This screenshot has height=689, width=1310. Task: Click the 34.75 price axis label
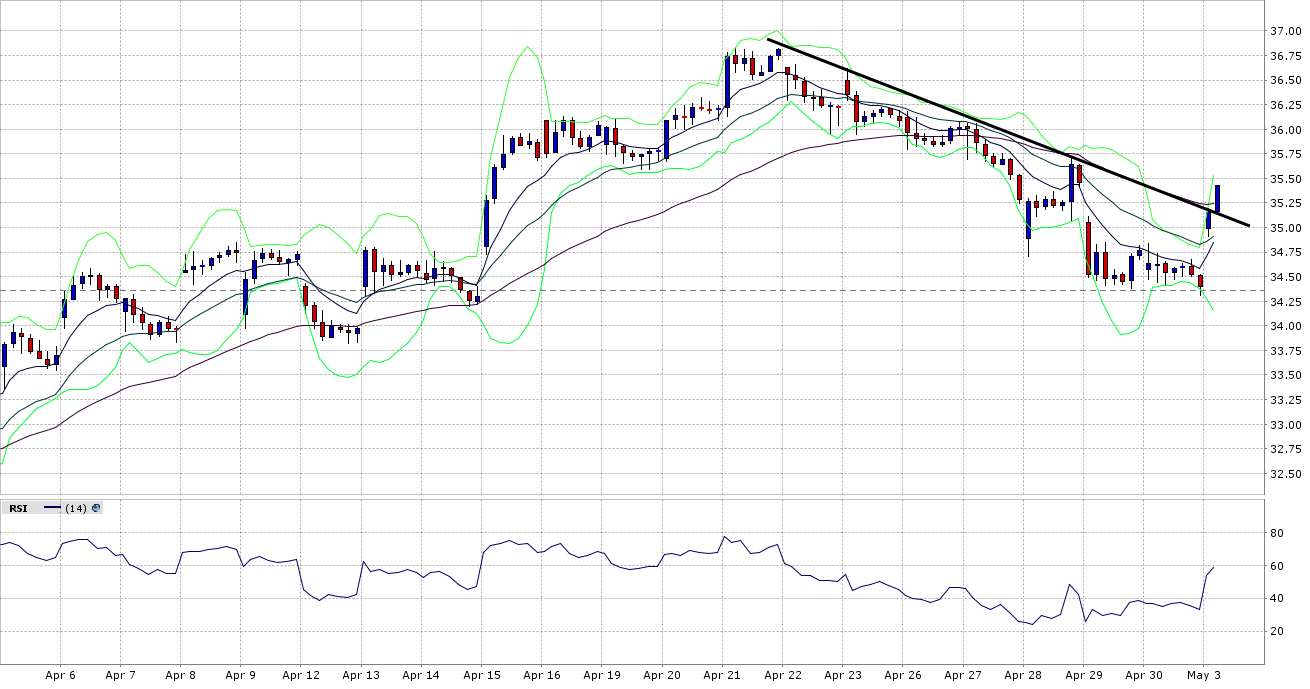[1285, 252]
